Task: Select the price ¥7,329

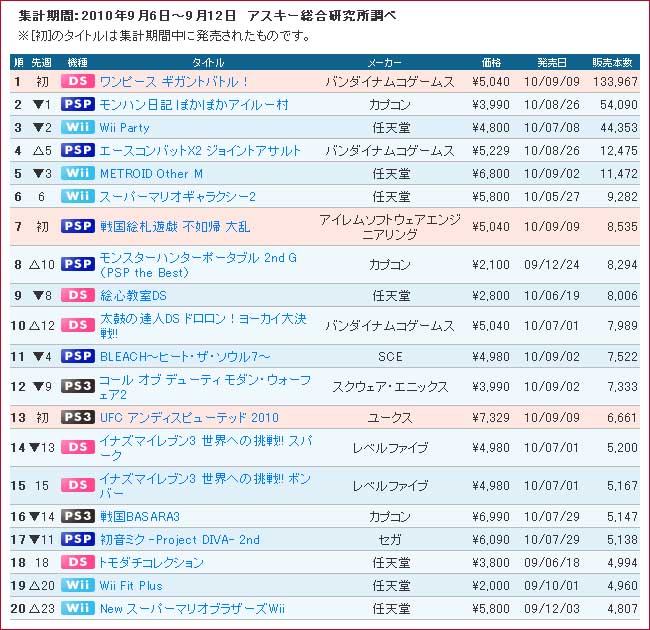Action: click(491, 417)
